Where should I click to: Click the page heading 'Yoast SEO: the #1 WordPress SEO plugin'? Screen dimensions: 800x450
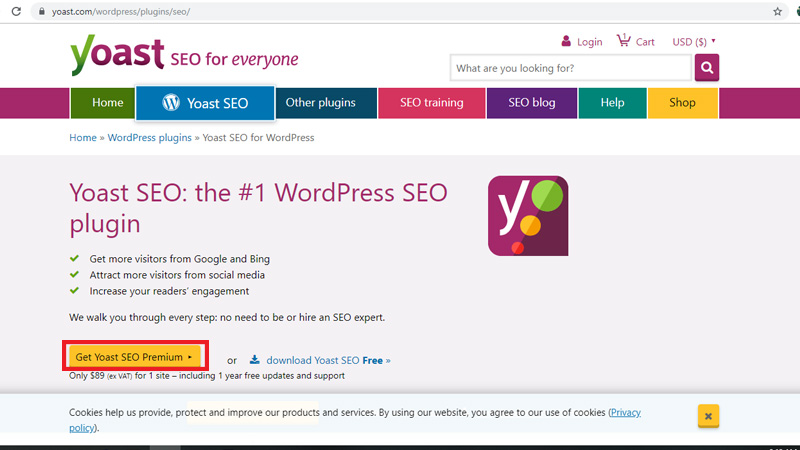(x=258, y=208)
